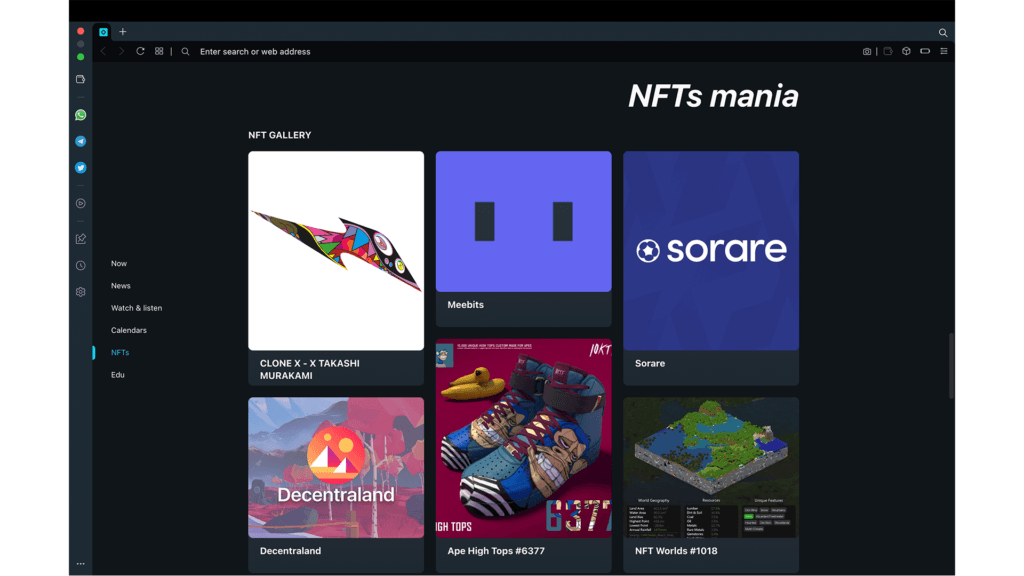Image resolution: width=1024 pixels, height=576 pixels.
Task: Take a snapshot with camera icon
Action: 867,52
